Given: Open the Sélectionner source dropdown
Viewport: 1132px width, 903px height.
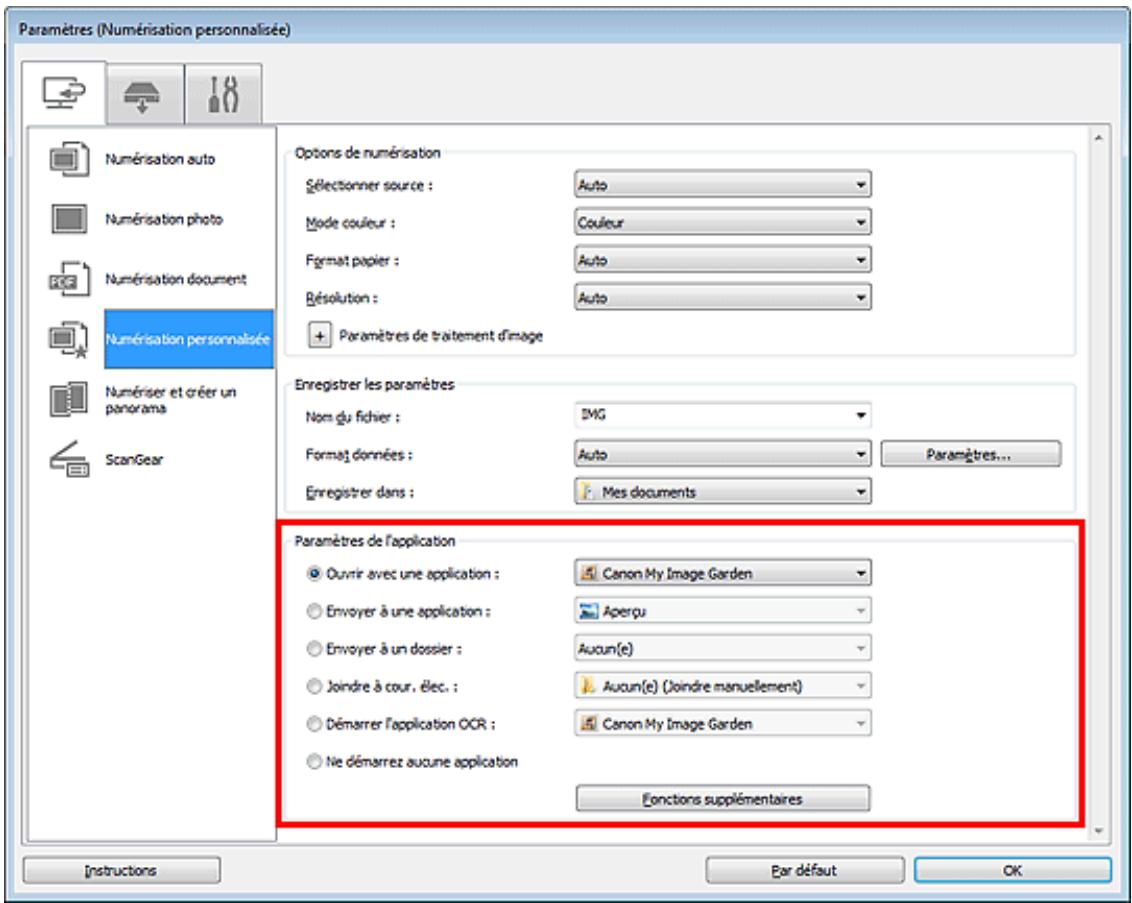Looking at the screenshot, I should point(720,184).
